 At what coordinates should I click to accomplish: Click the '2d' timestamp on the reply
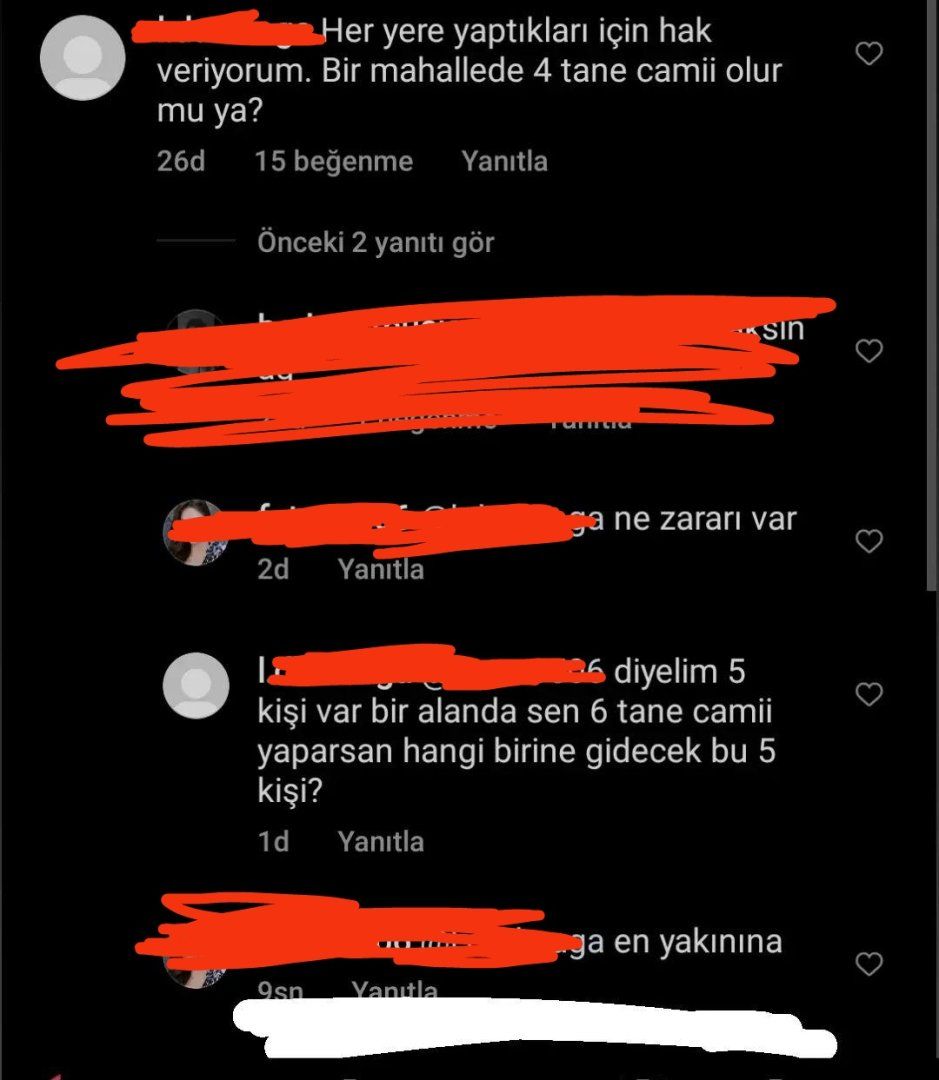coord(273,570)
